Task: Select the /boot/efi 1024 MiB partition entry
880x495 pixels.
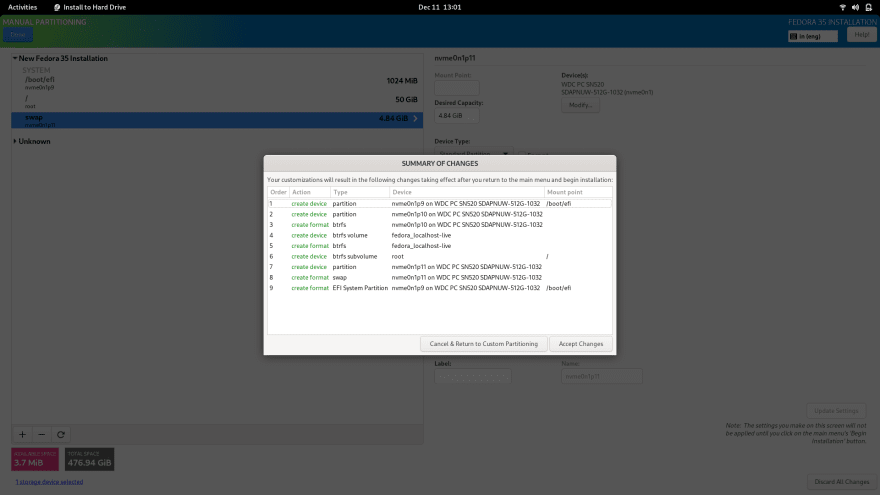Action: (x=217, y=82)
